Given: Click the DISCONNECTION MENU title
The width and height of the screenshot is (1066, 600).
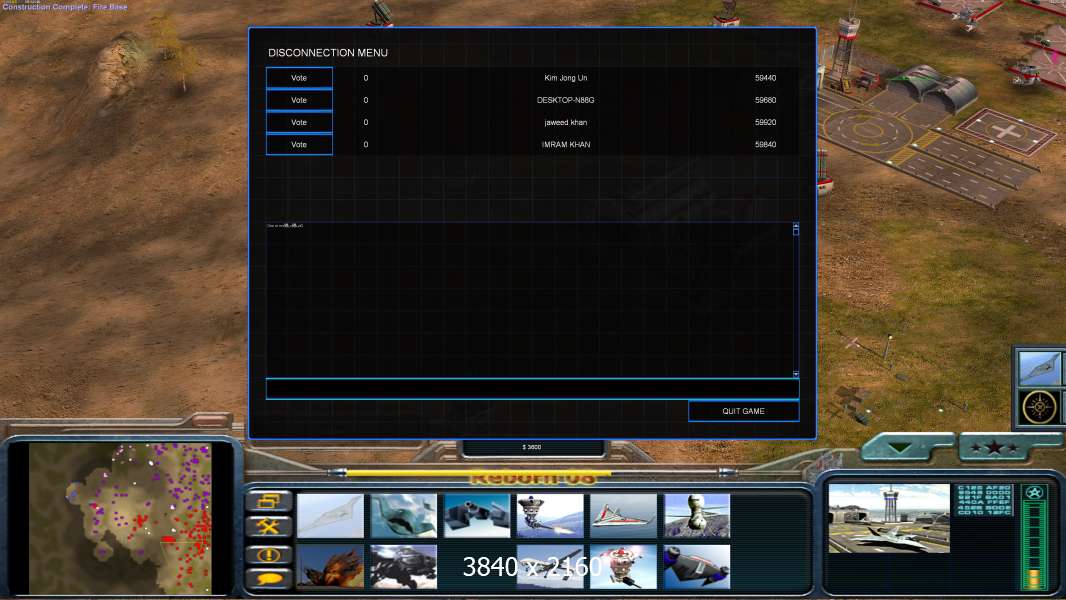Looking at the screenshot, I should (328, 52).
